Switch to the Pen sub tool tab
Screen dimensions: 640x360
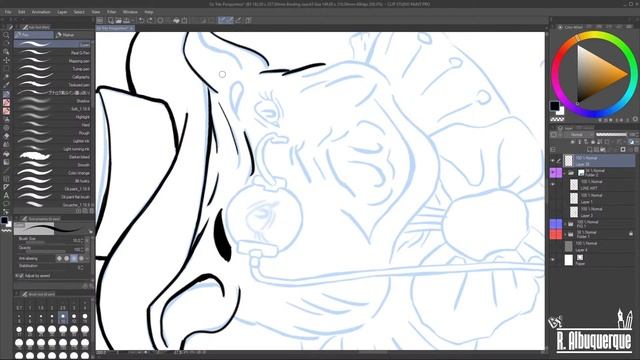(34, 35)
